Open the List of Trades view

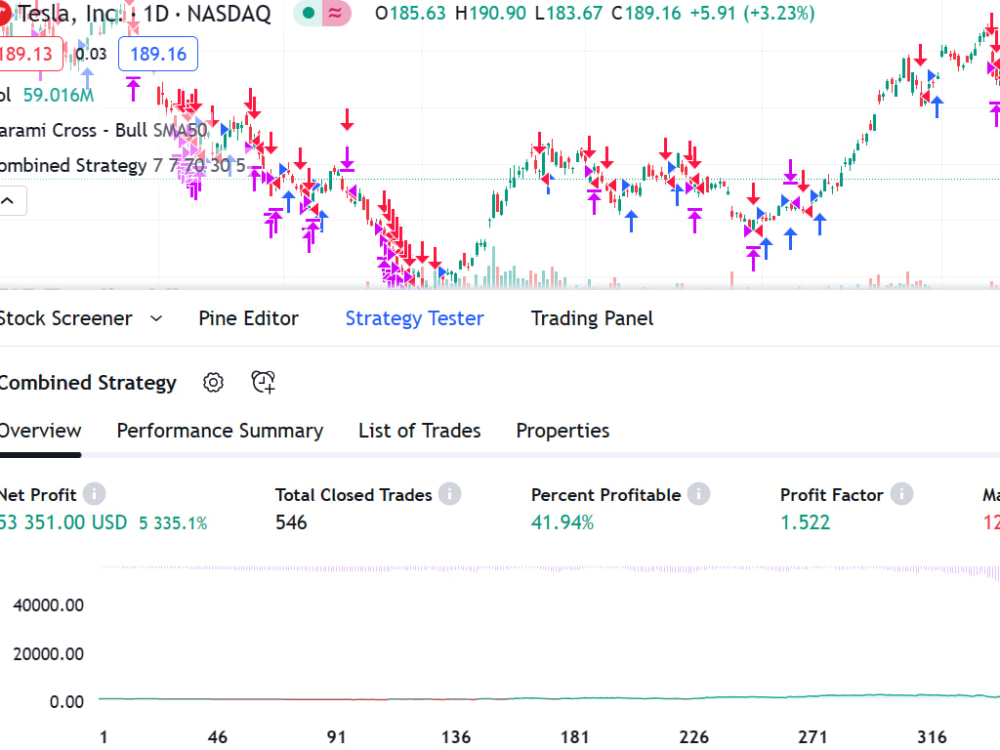pyautogui.click(x=419, y=430)
